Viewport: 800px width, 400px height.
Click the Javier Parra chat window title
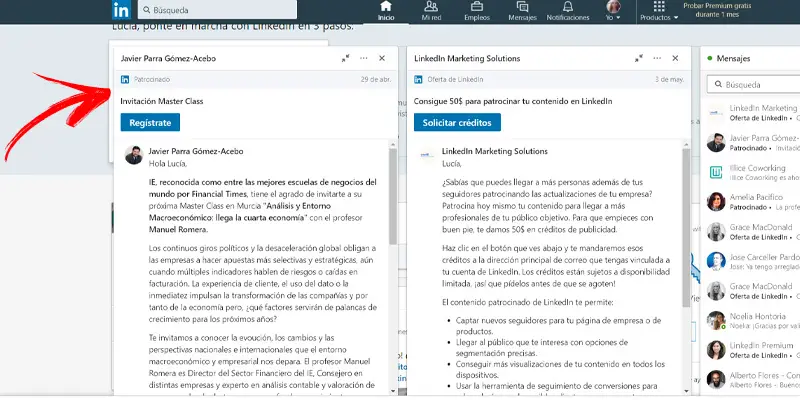tap(168, 59)
